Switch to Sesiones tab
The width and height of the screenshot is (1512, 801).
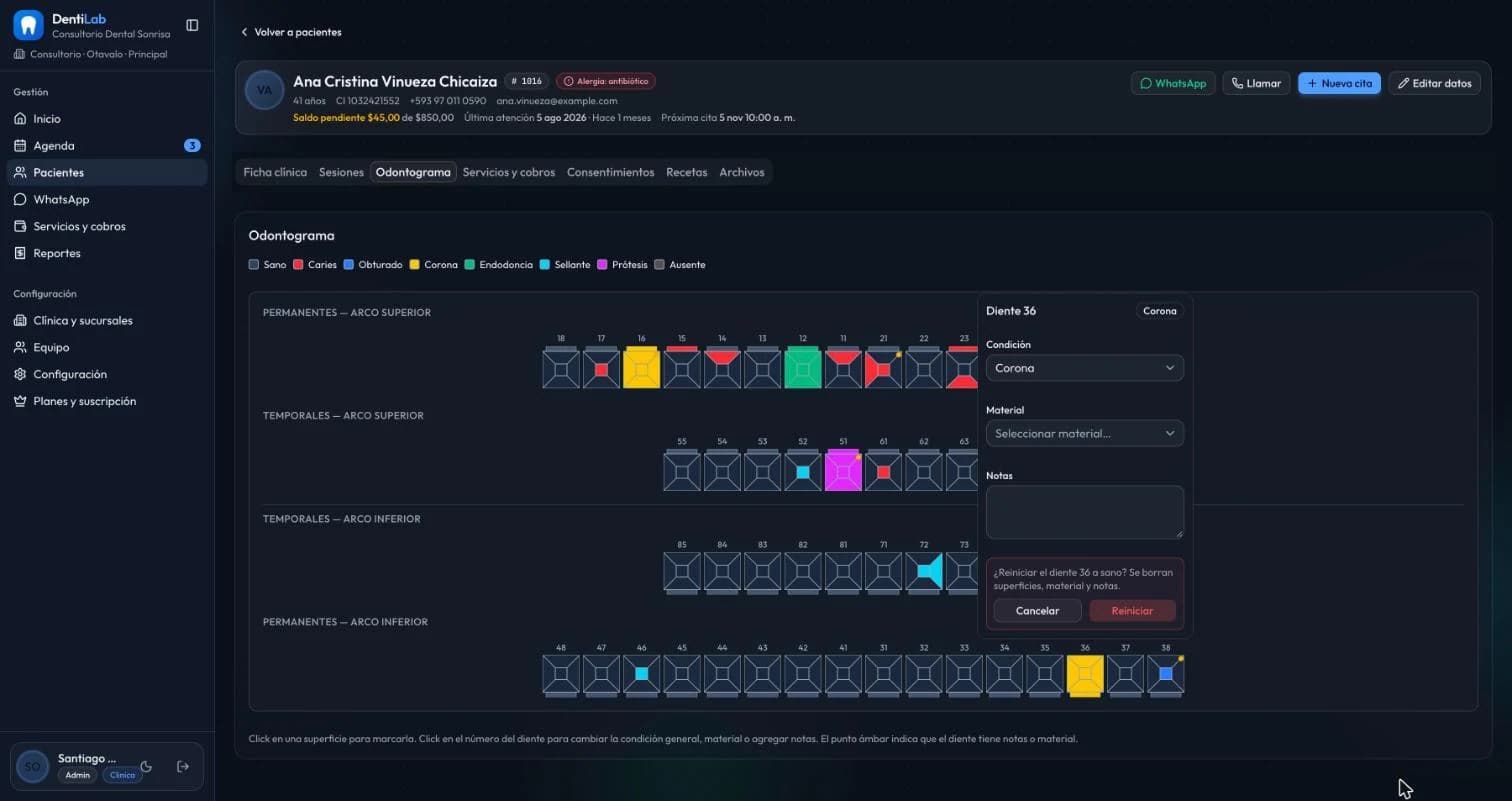click(x=341, y=172)
